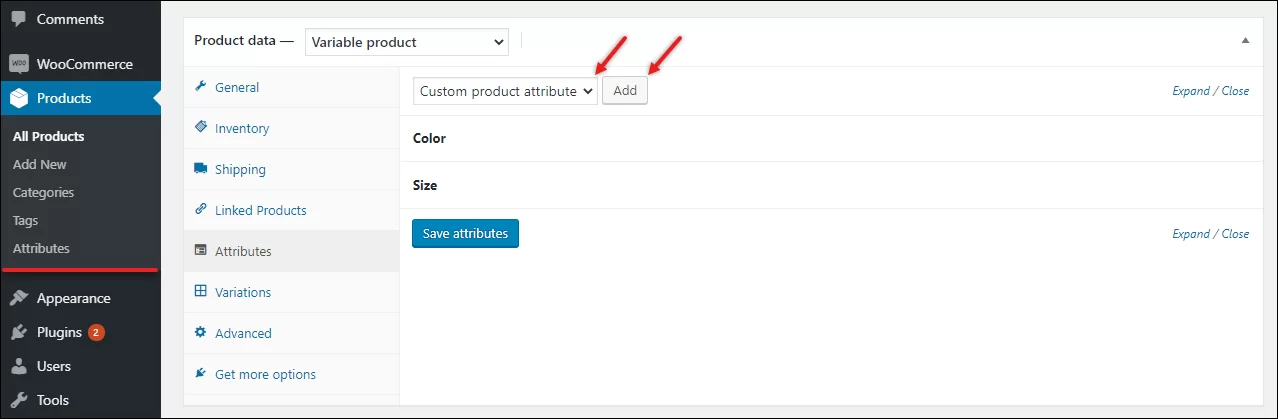Go to Attributes in Products submenu
Viewport: 1278px width, 419px height.
tap(41, 248)
